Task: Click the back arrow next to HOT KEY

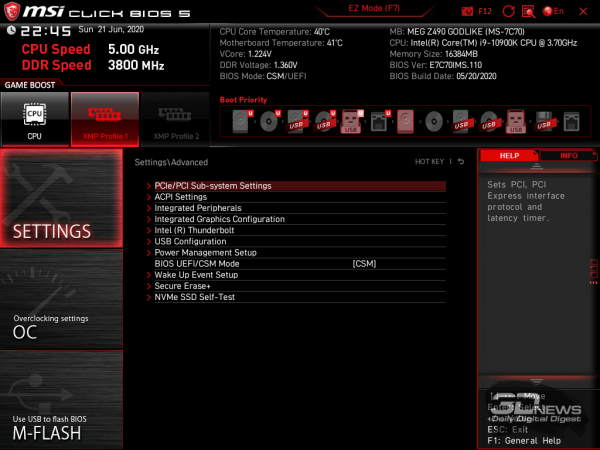Action: [x=461, y=161]
